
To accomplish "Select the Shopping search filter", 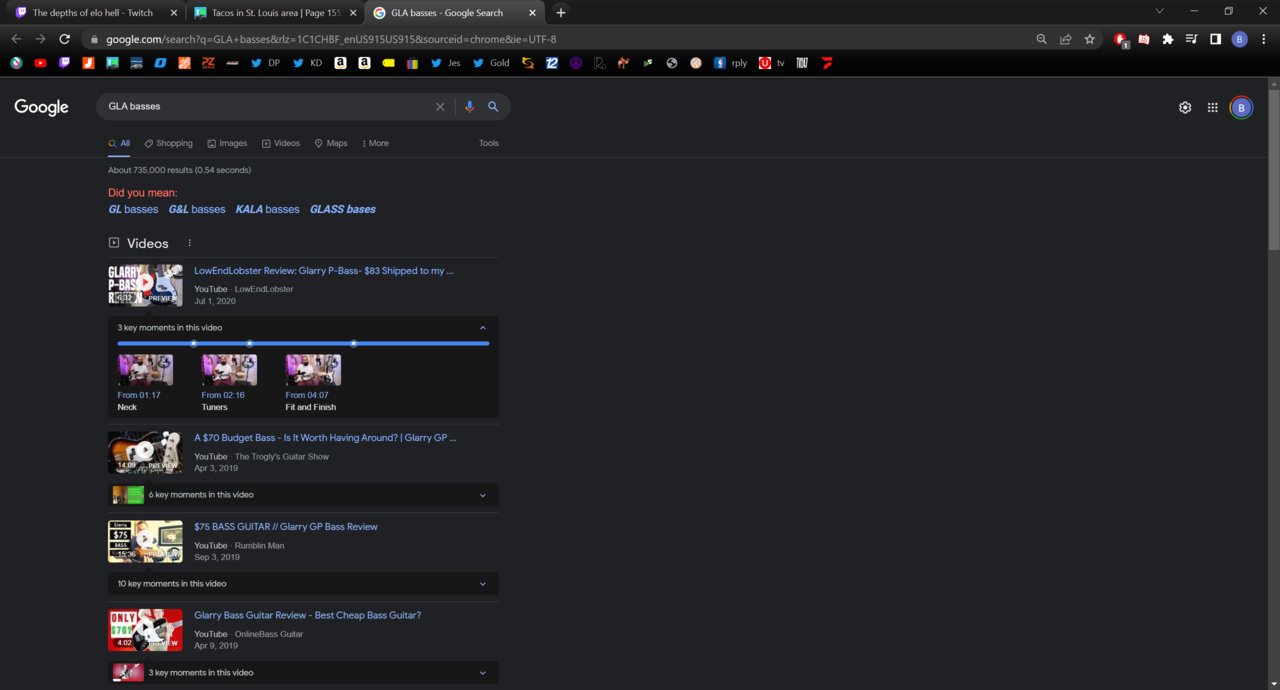I will point(168,143).
